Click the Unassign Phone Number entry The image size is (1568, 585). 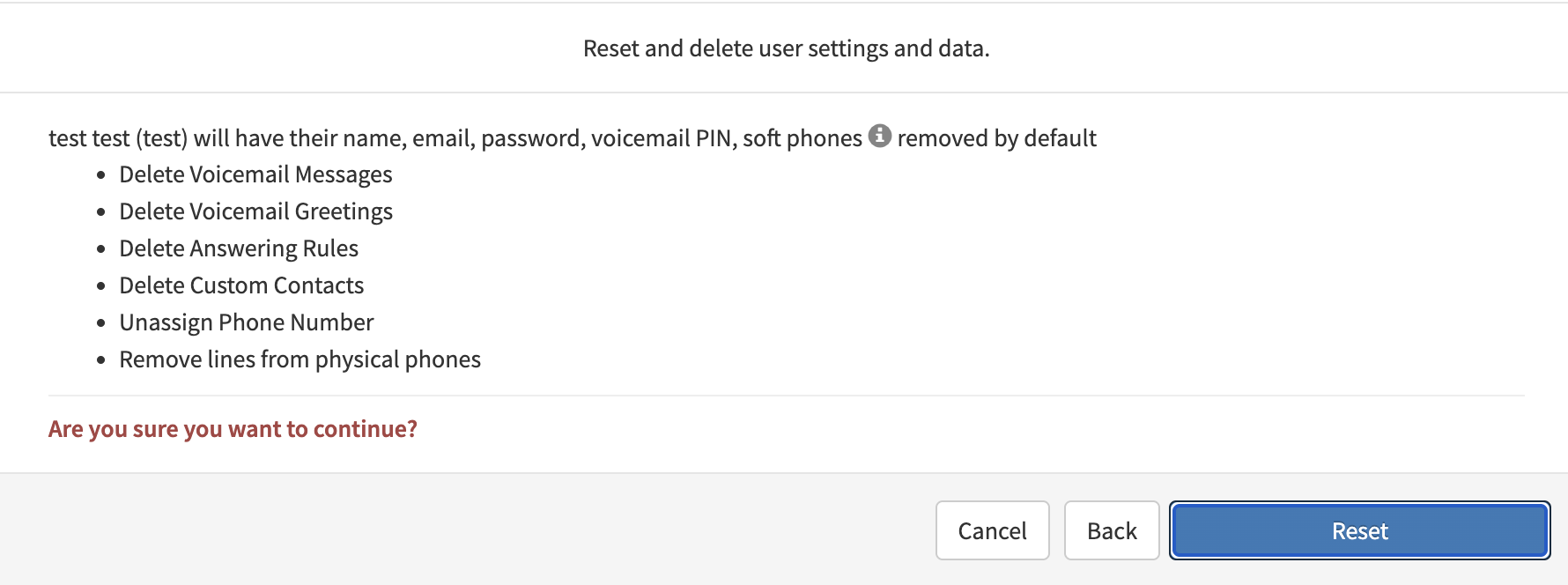247,322
